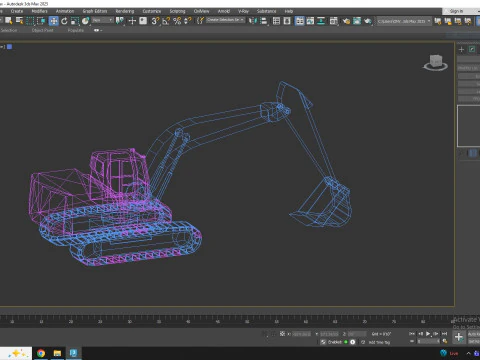
Task: Activate Select and Place tool
Action: pyautogui.click(x=86, y=21)
